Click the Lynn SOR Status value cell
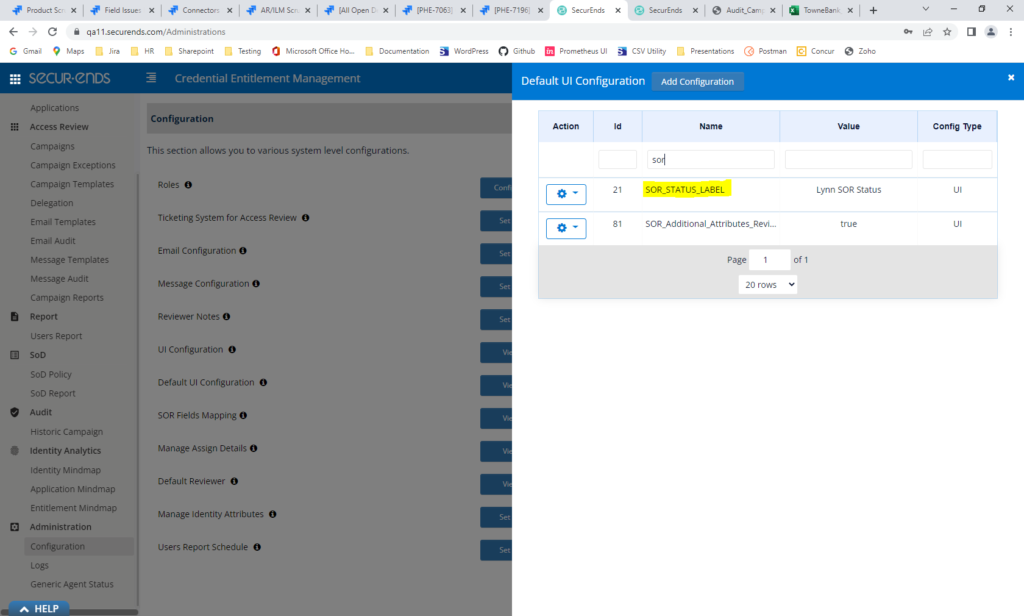The width and height of the screenshot is (1024, 616). click(848, 189)
